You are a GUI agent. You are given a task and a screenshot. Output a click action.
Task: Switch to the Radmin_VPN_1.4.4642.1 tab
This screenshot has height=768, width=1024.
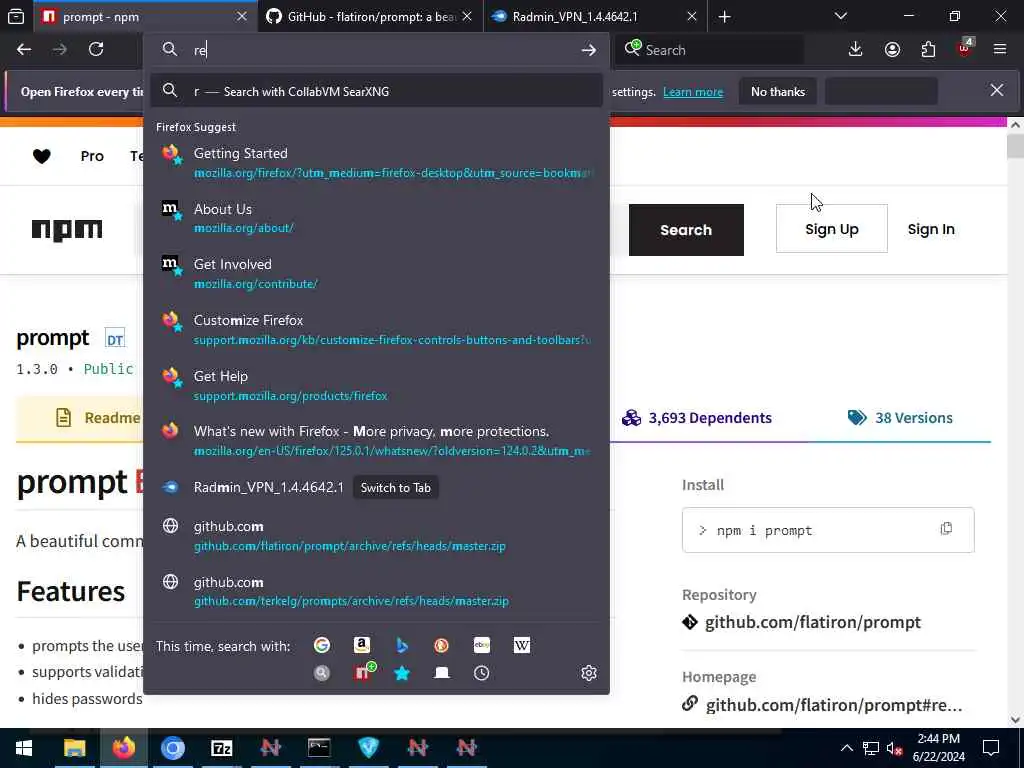point(594,17)
